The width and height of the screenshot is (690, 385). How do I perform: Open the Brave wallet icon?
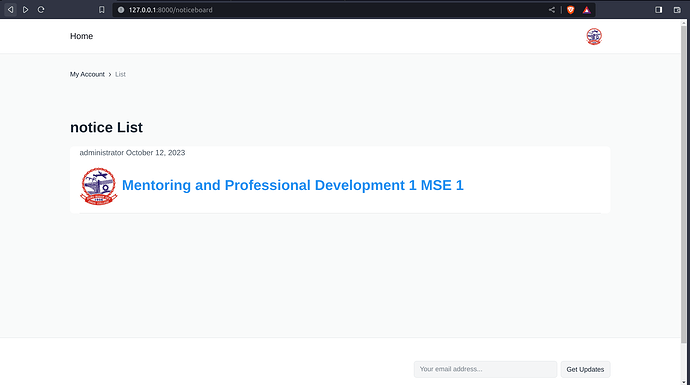pos(677,10)
